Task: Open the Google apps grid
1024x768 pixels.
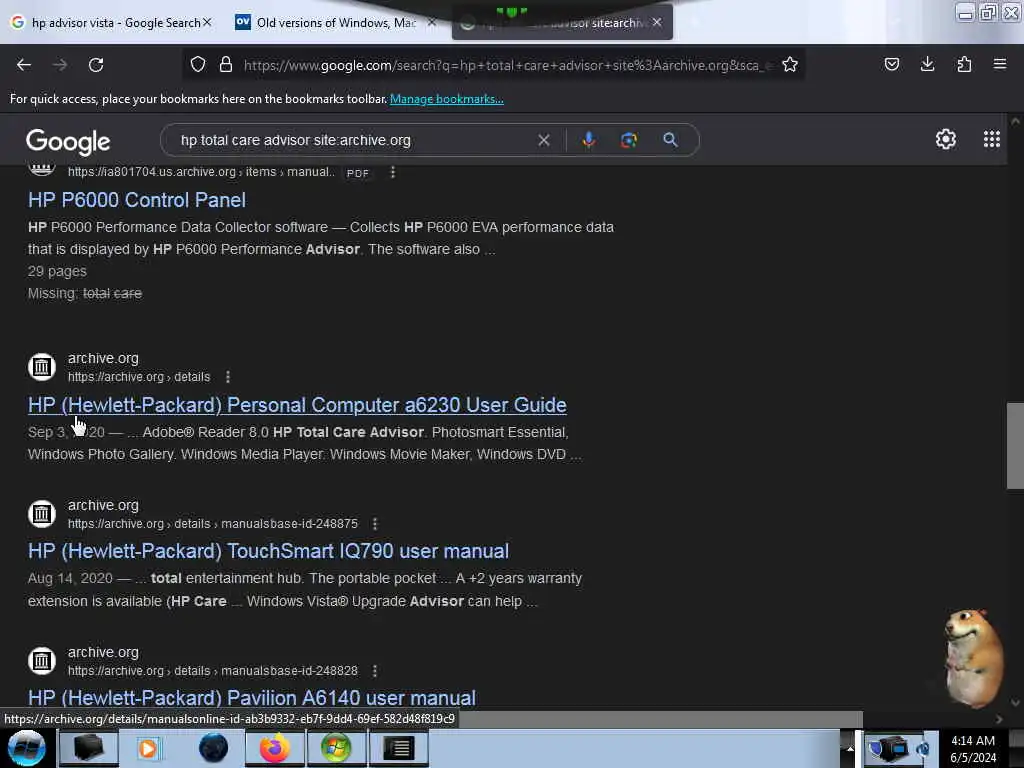Action: click(992, 139)
